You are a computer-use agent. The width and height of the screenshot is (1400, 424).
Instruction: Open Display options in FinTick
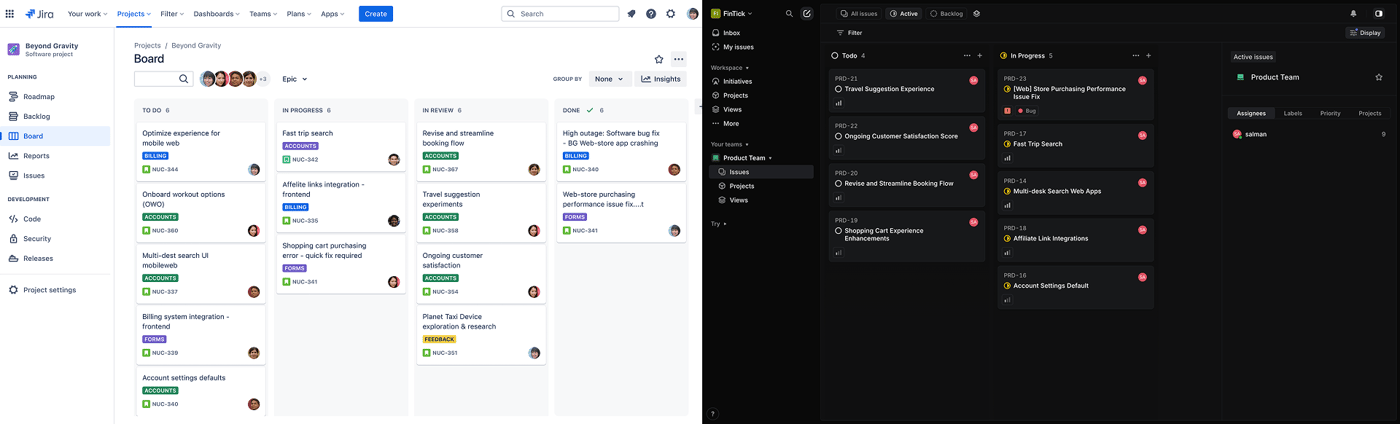coord(1365,33)
